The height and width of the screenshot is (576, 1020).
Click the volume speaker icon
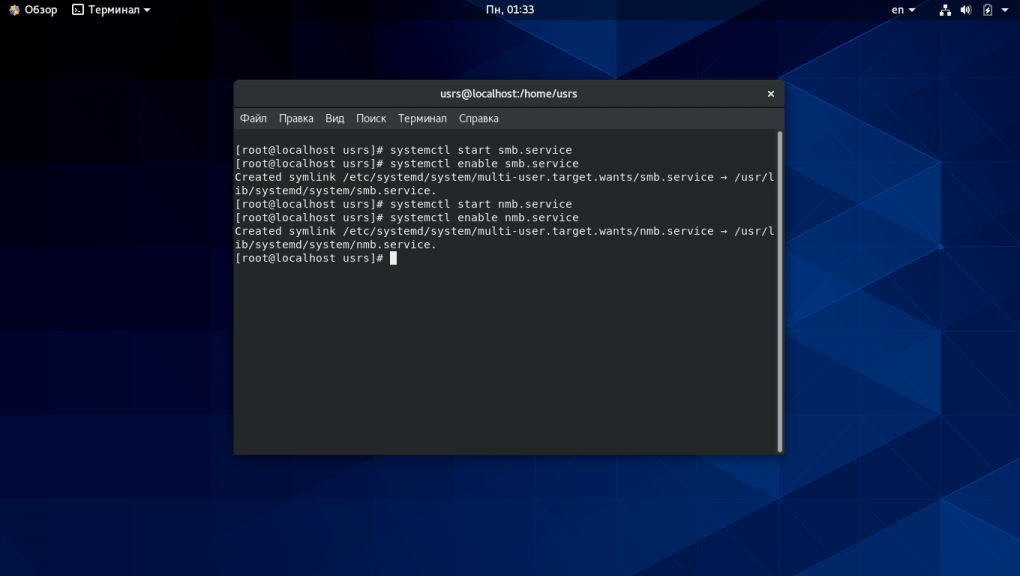pos(966,10)
